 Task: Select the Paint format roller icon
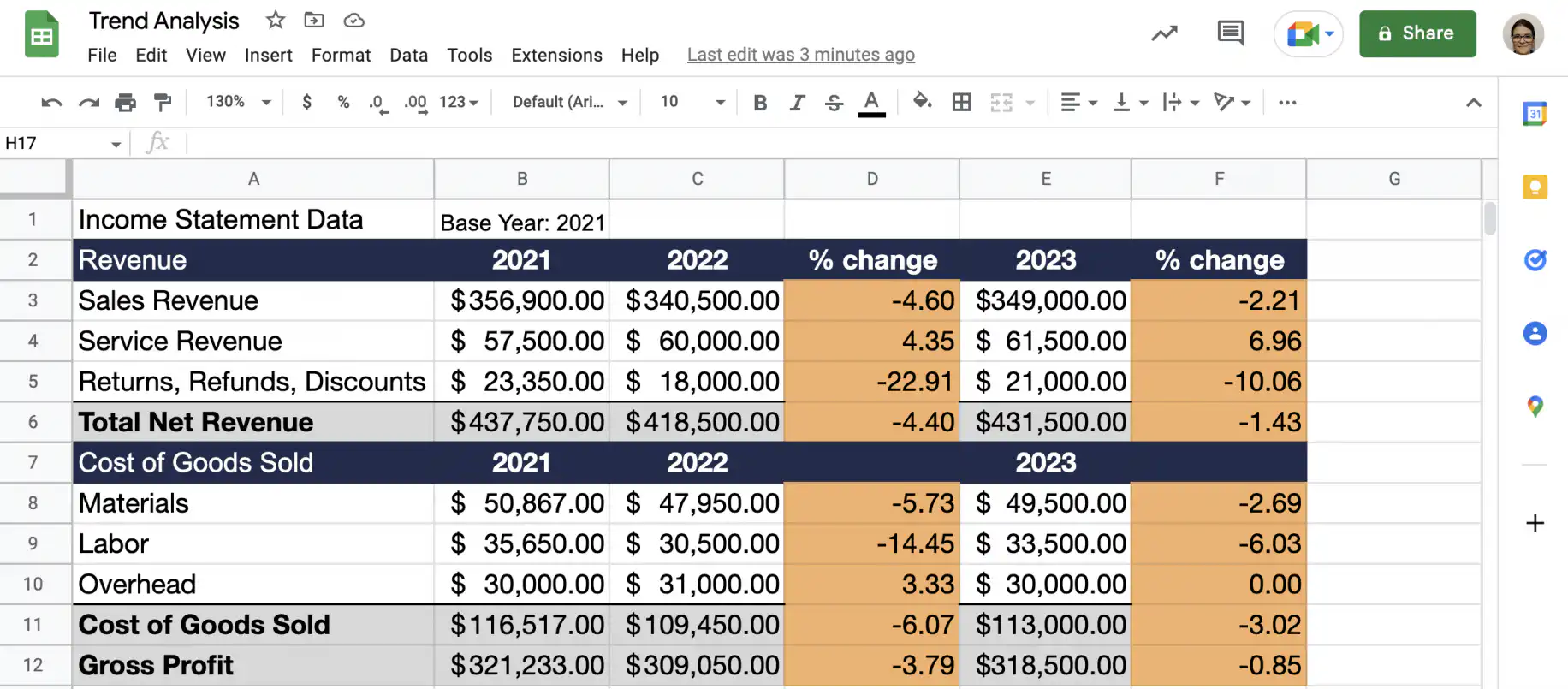point(162,103)
